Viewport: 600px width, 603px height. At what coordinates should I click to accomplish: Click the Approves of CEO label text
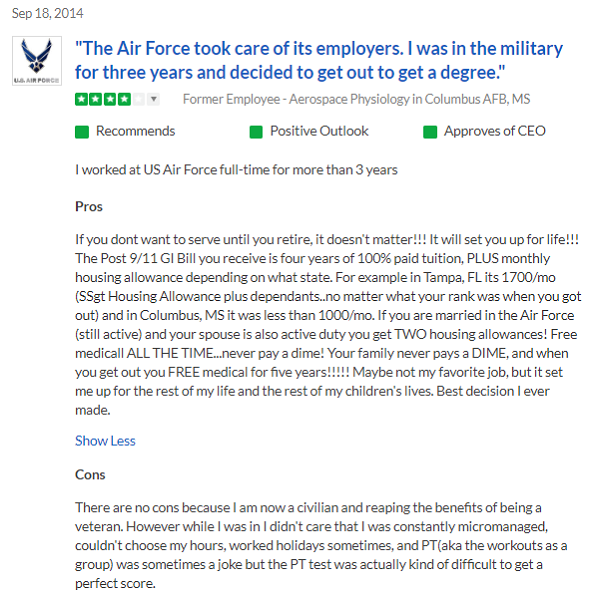(497, 131)
